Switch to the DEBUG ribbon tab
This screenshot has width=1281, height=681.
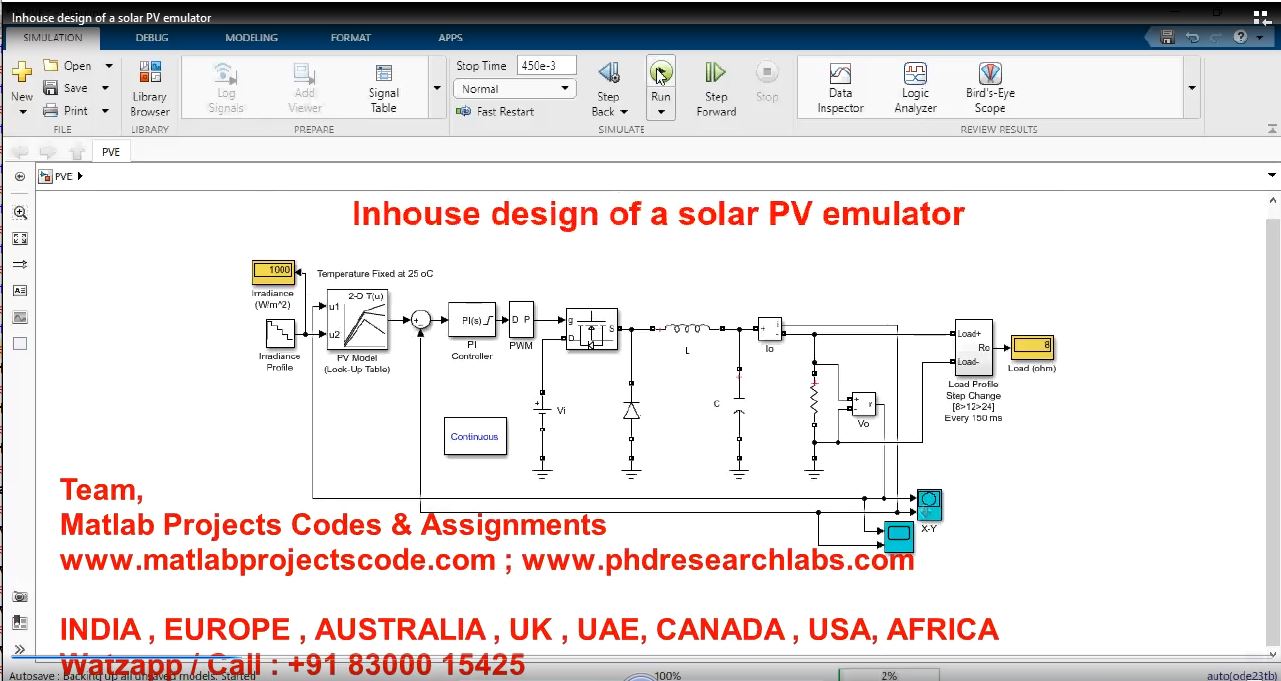coord(152,38)
